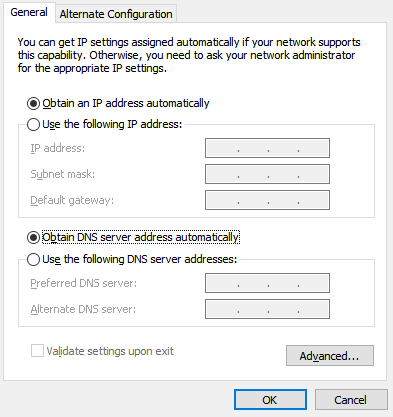The width and height of the screenshot is (393, 417).
Task: Open the Advanced settings dialog
Action: click(x=330, y=356)
